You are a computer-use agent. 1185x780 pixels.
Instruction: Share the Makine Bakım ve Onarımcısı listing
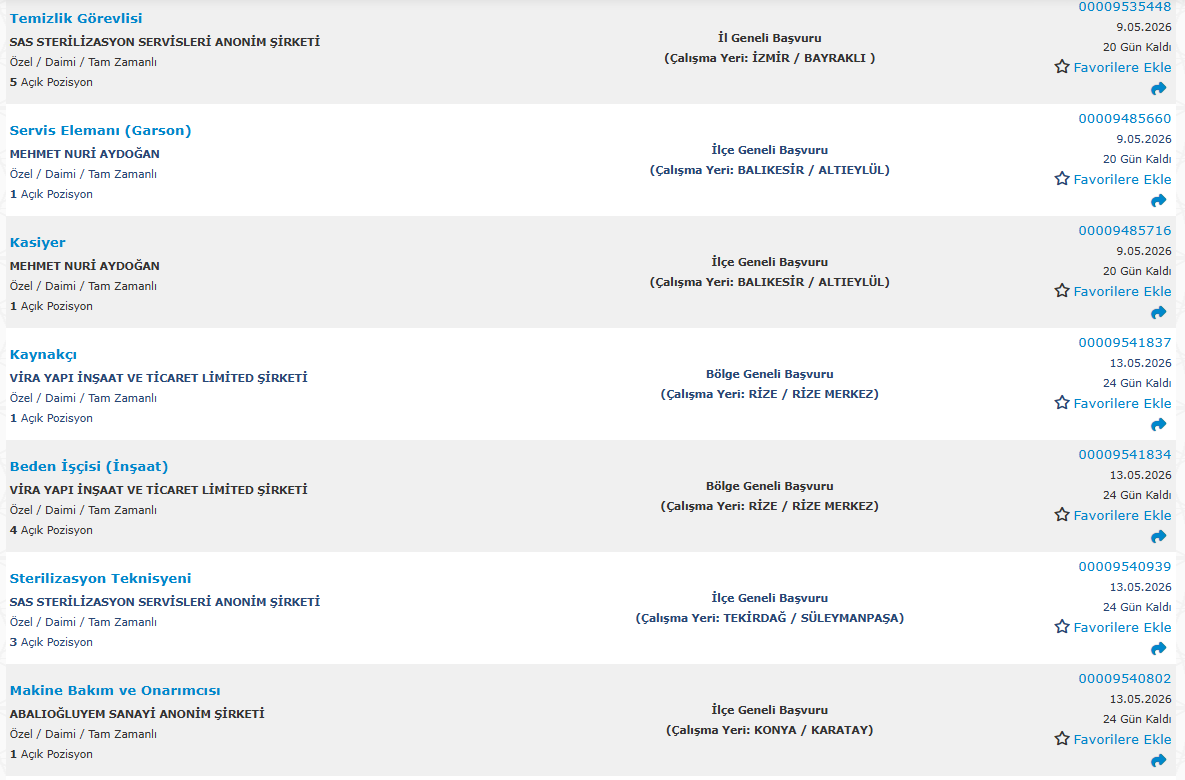tap(1159, 761)
